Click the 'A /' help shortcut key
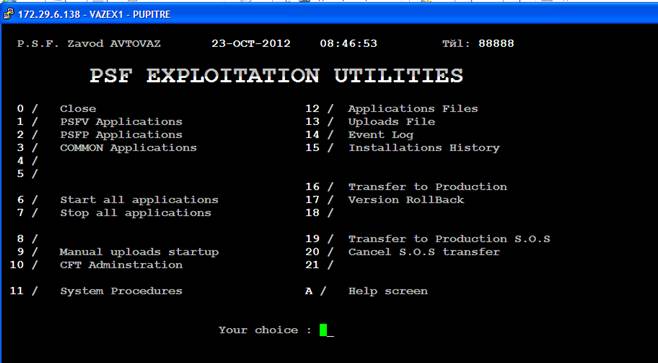The image size is (658, 363). pyautogui.click(x=316, y=291)
